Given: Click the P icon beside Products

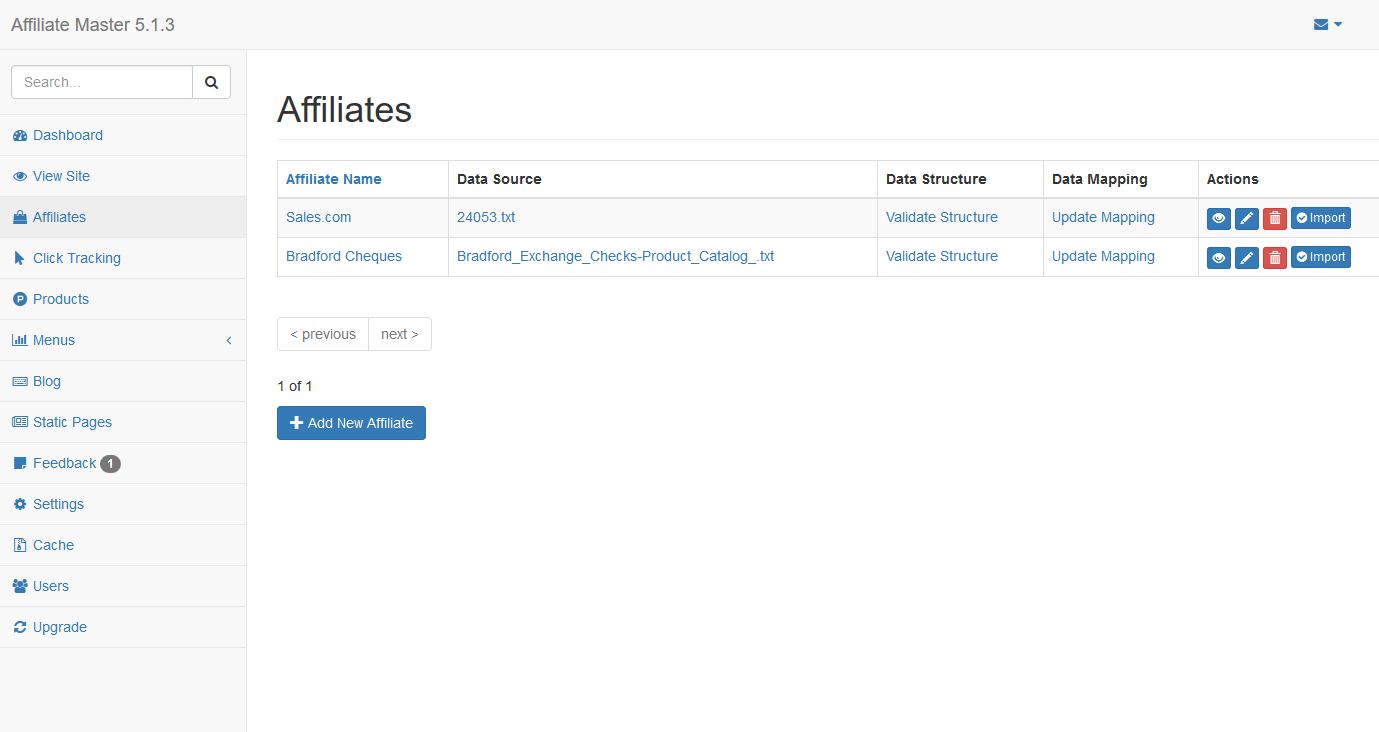Looking at the screenshot, I should 20,299.
